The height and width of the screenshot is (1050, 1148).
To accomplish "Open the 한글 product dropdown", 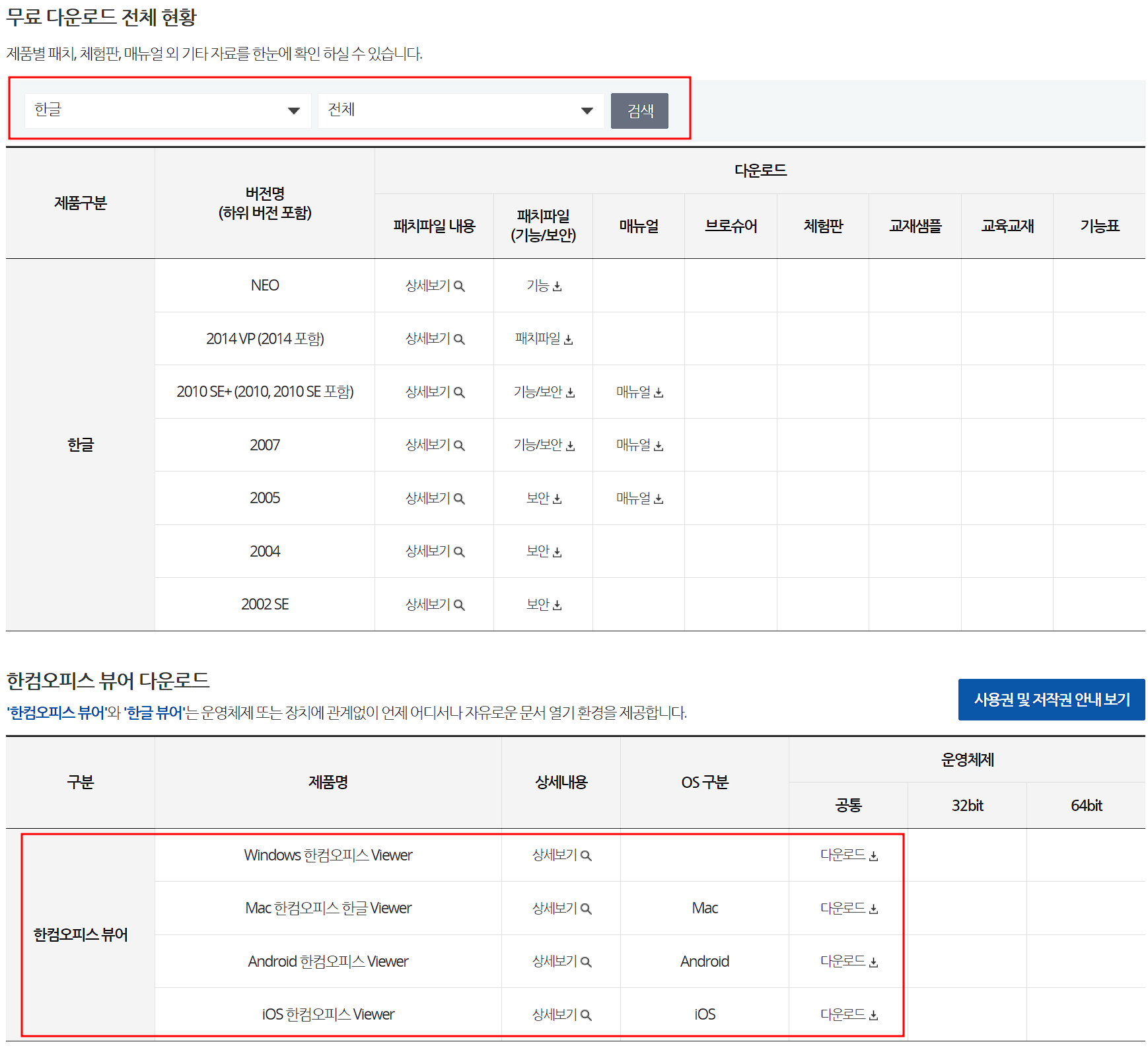I will pos(168,110).
